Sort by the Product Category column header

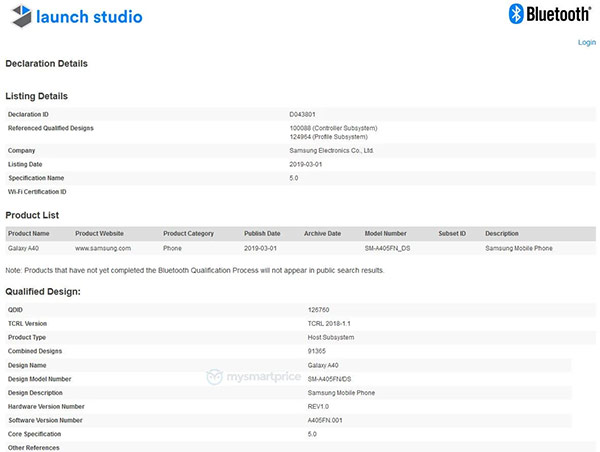point(188,233)
